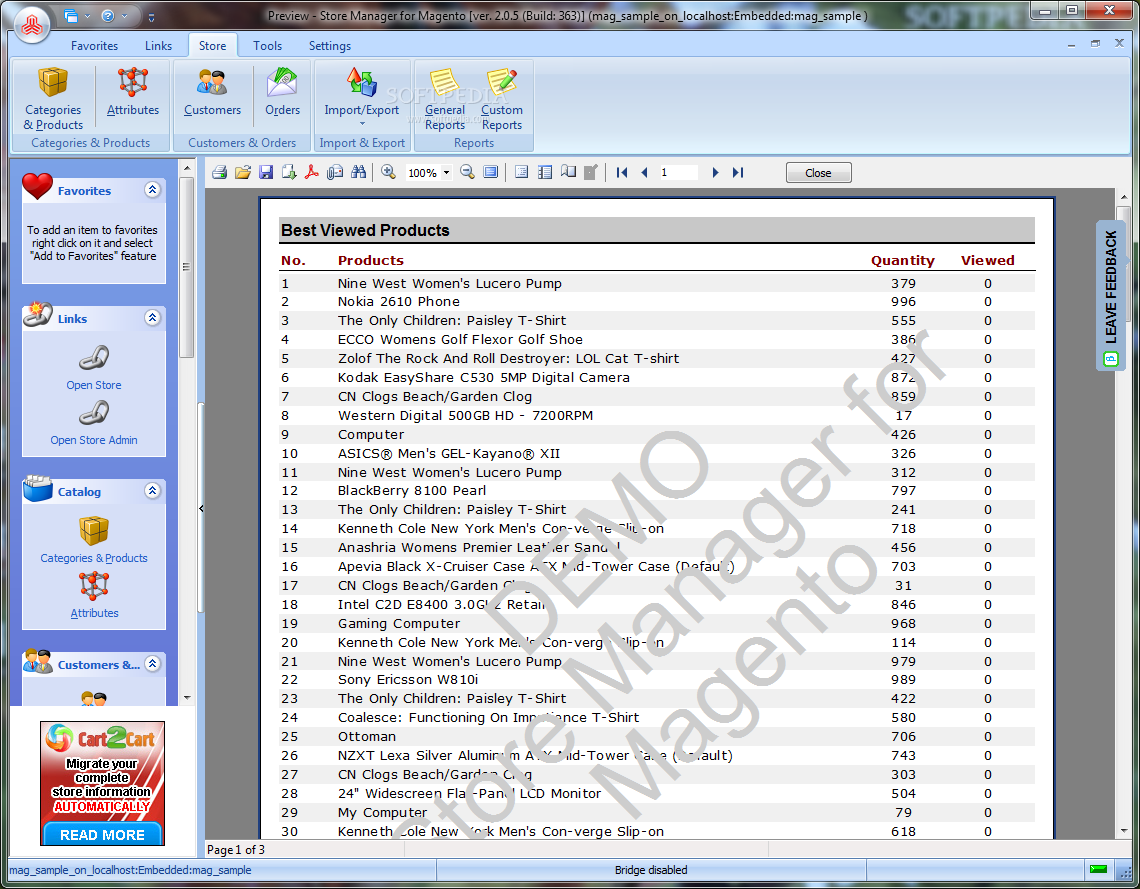The image size is (1140, 889).
Task: Collapse the Favorites sidebar panel
Action: [152, 190]
